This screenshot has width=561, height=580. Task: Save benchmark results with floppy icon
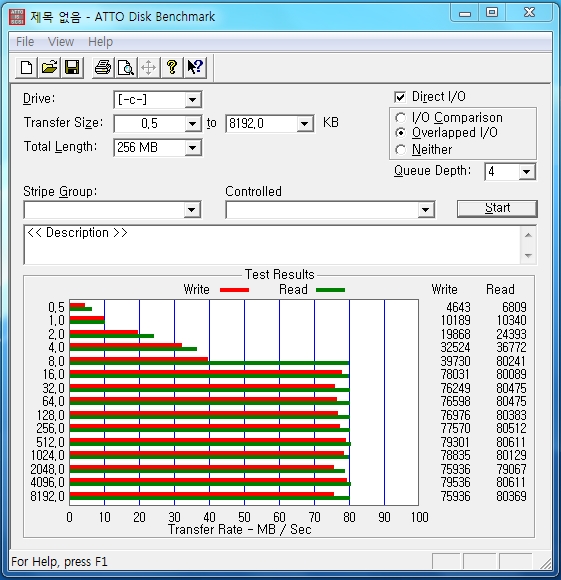pyautogui.click(x=72, y=68)
